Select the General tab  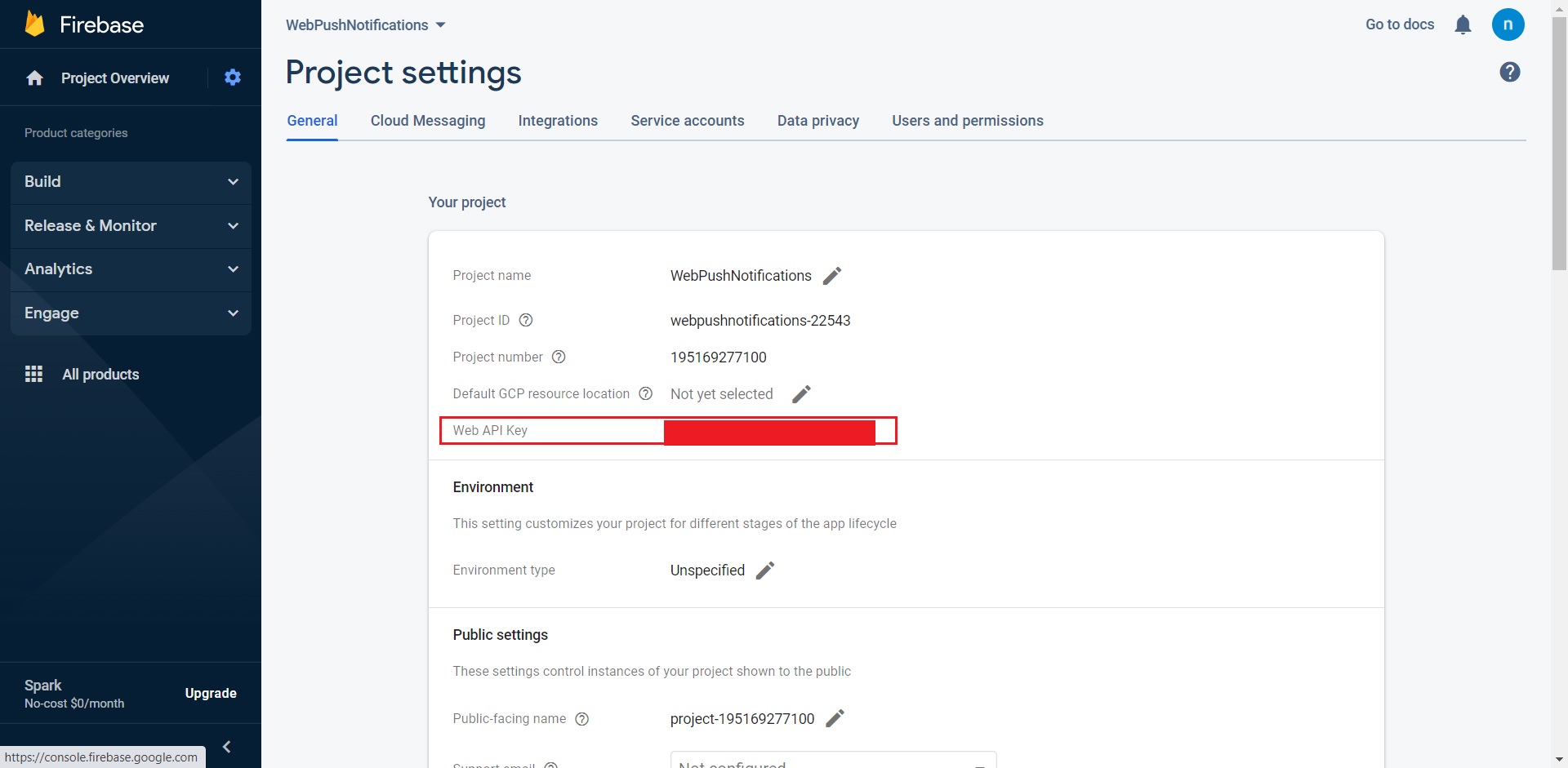click(312, 121)
